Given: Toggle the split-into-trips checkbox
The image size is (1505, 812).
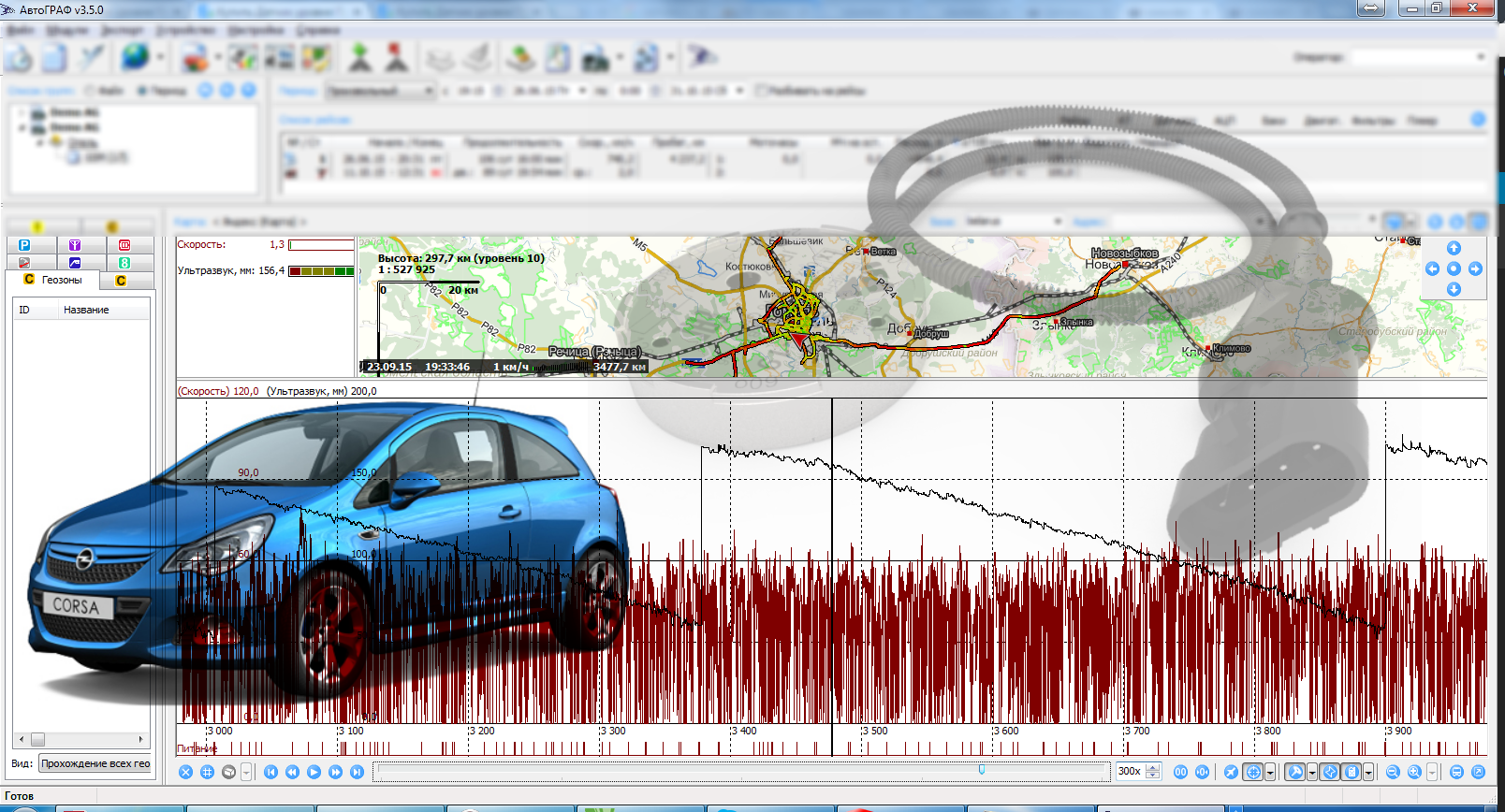Looking at the screenshot, I should 761,91.
